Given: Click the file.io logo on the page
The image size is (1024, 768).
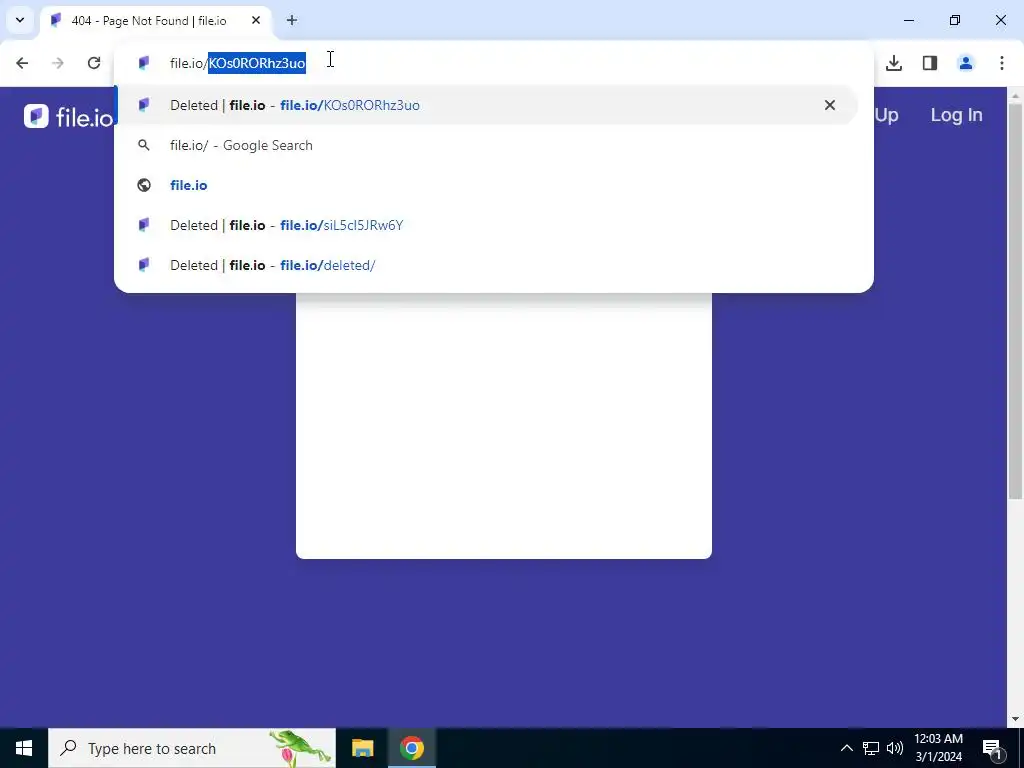Looking at the screenshot, I should click(x=68, y=116).
